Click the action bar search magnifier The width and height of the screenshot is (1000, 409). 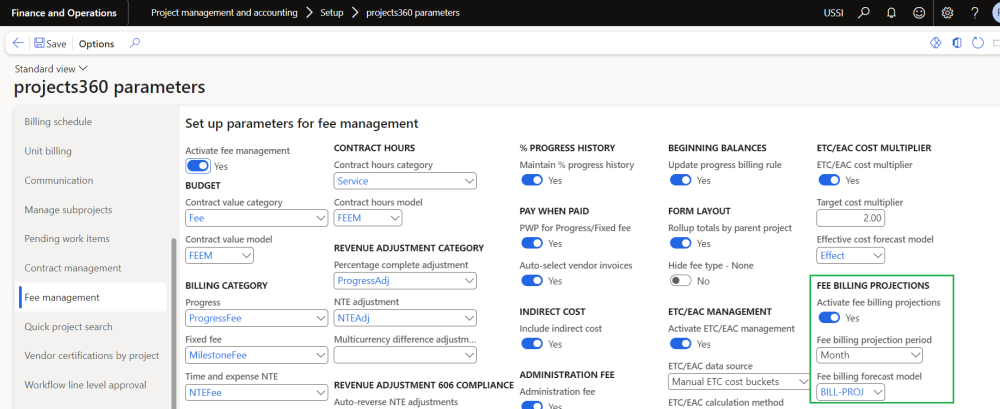point(135,44)
